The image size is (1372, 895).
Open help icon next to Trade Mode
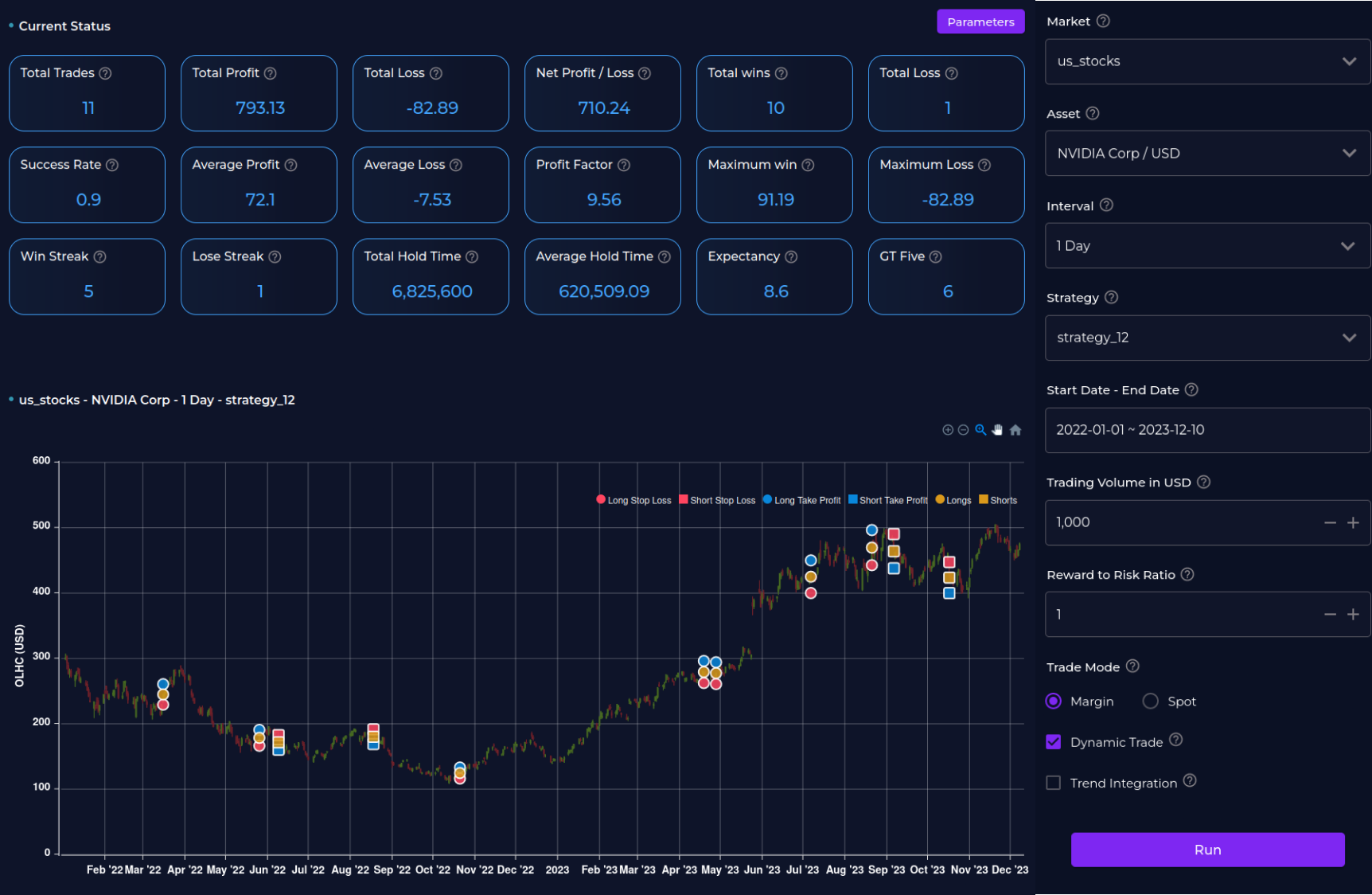click(x=1132, y=666)
